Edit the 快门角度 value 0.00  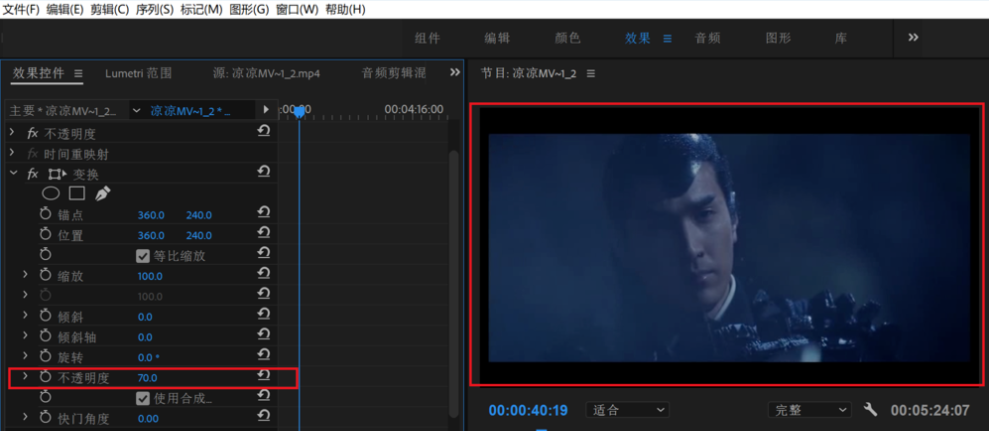point(148,418)
